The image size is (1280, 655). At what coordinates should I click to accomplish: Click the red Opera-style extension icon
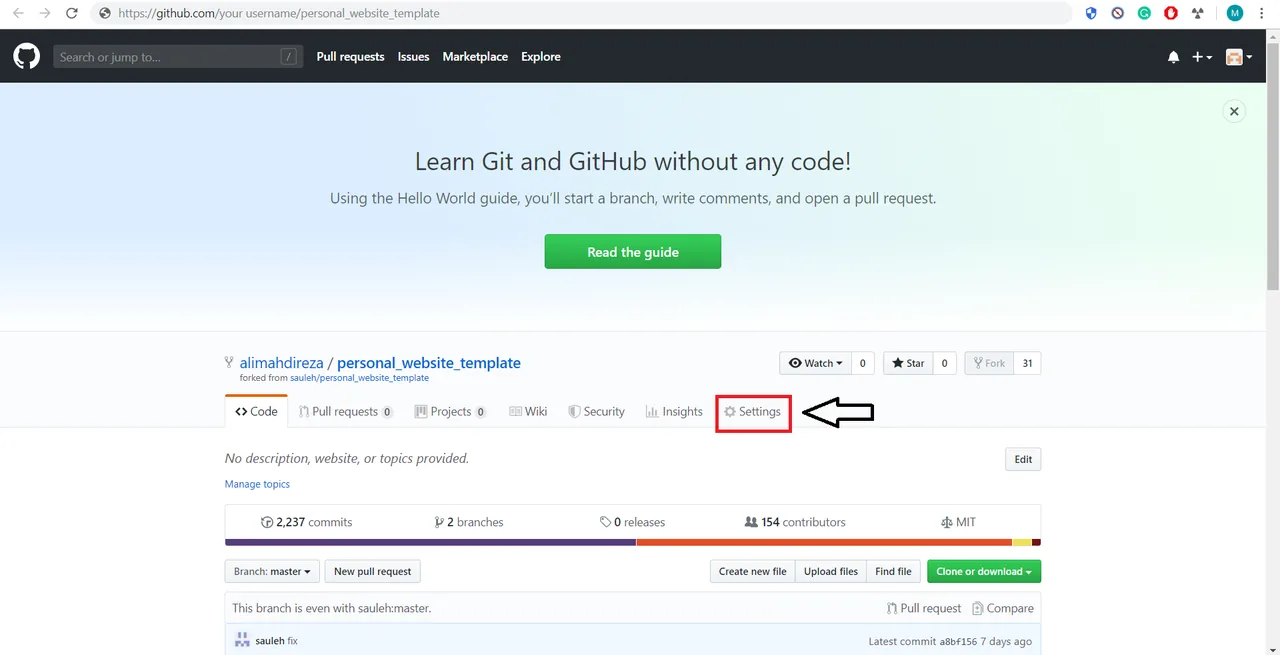coord(1170,14)
